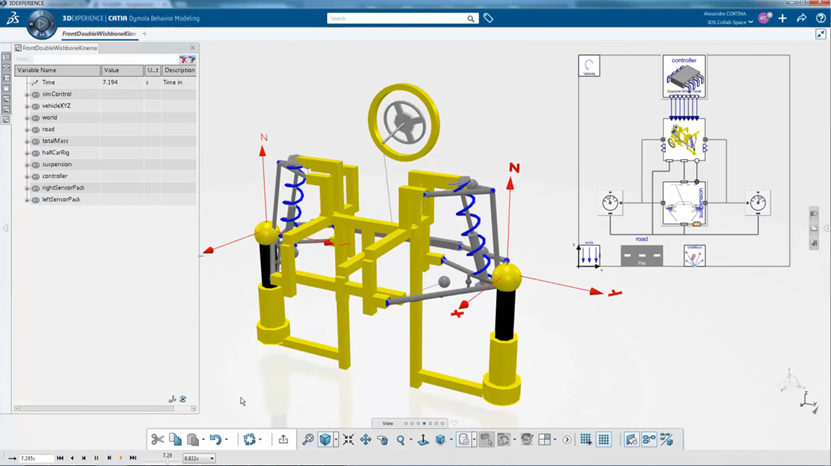831x466 pixels.
Task: Click the Add plus button in header
Action: (x=783, y=19)
